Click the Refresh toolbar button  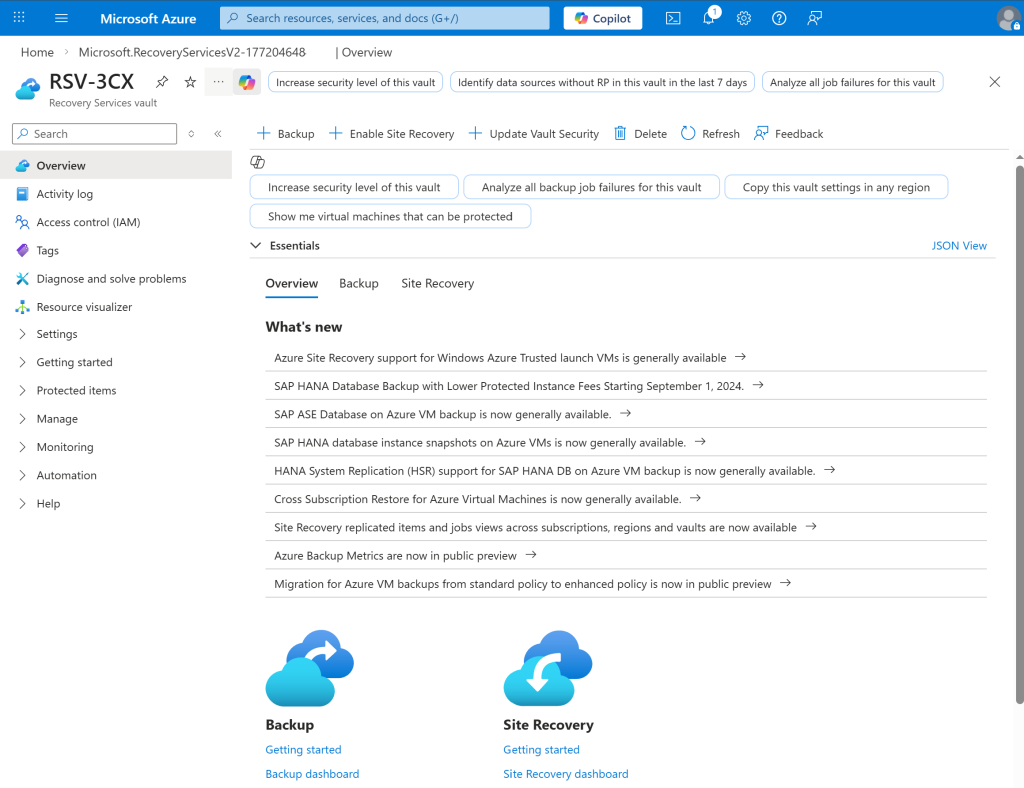[x=710, y=134]
